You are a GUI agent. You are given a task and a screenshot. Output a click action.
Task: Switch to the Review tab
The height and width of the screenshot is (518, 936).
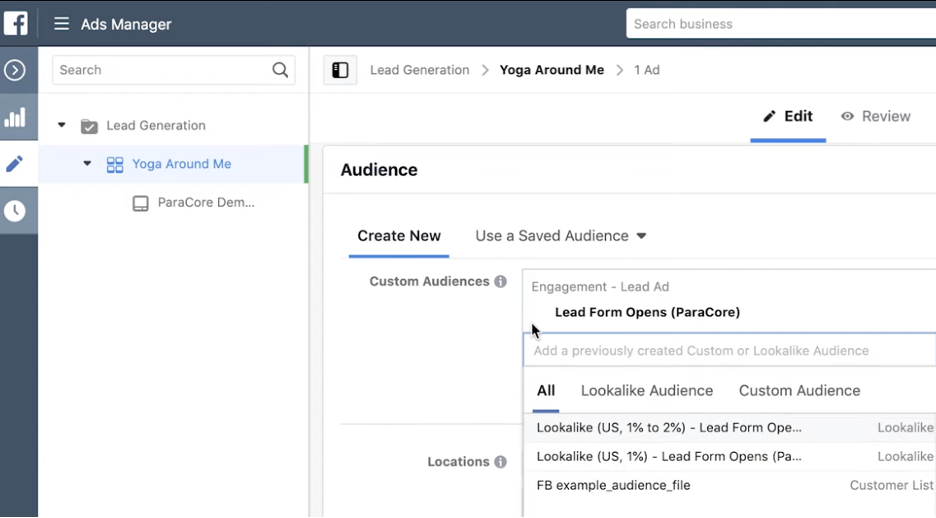(x=875, y=116)
